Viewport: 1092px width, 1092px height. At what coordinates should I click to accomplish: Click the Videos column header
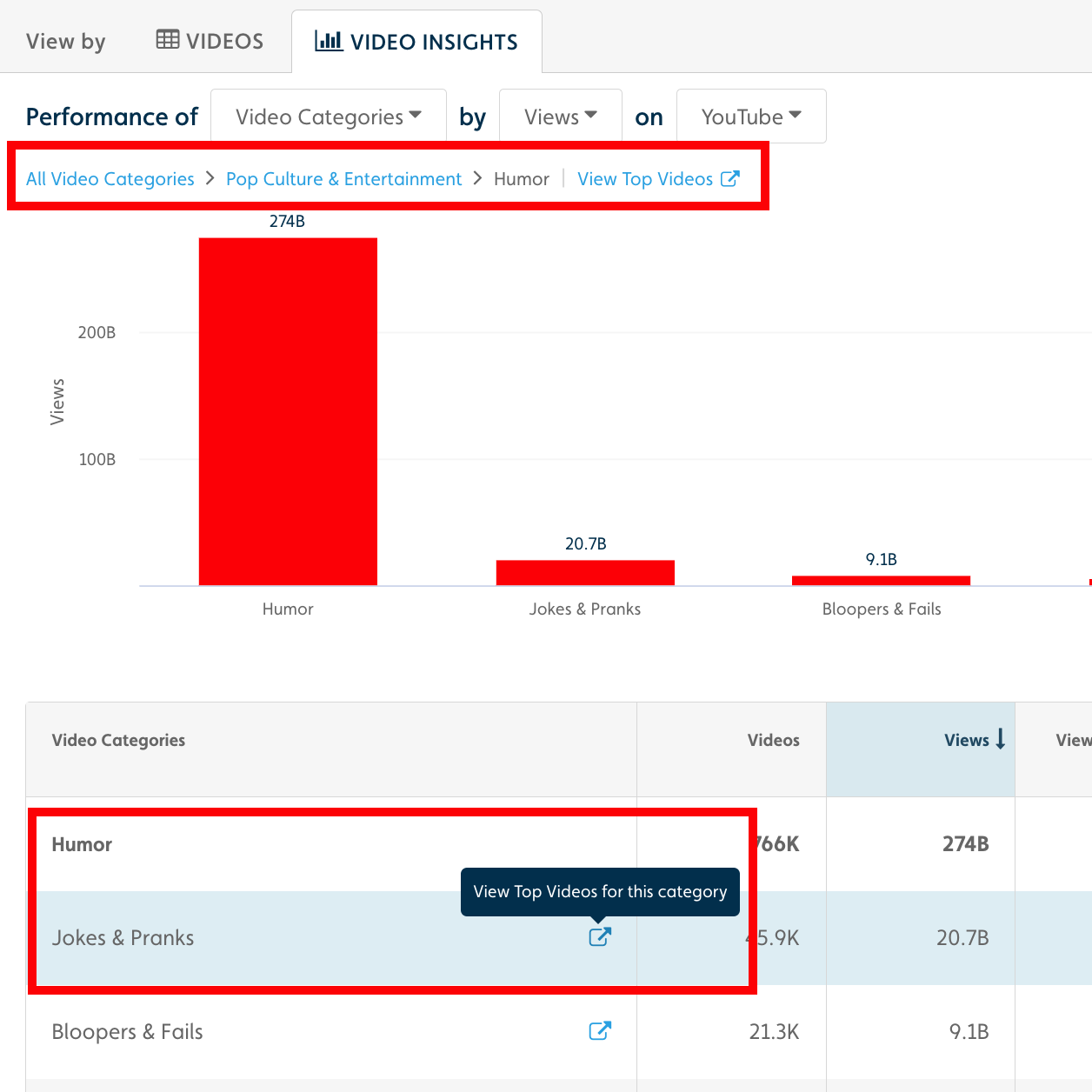(773, 740)
